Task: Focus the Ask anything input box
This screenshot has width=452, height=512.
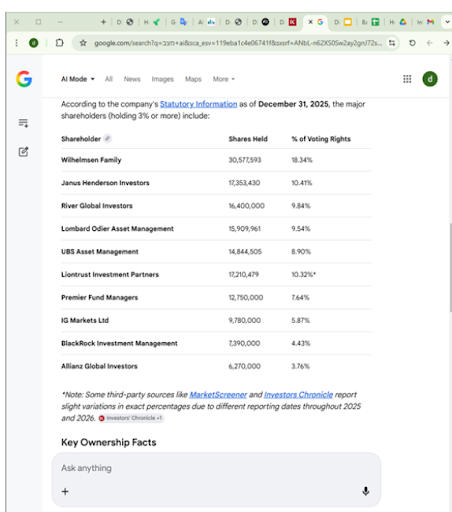Action: click(x=216, y=468)
